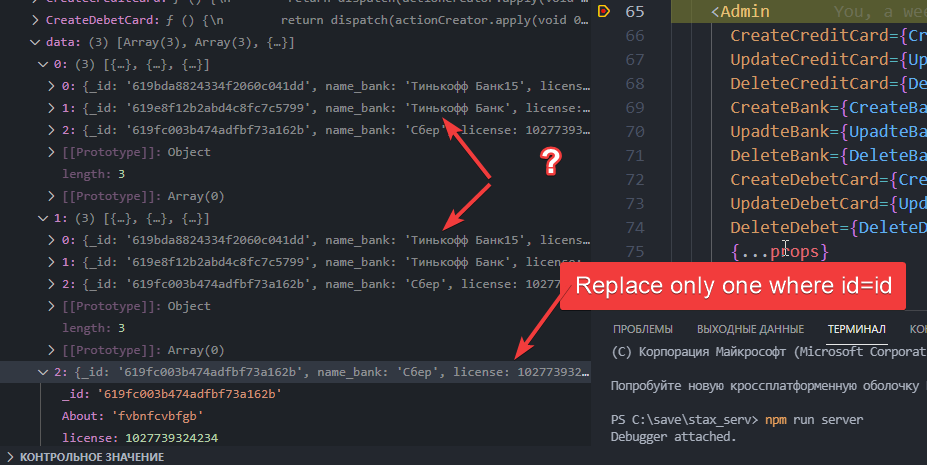
Task: Collapse the second nested array 1: (3)
Action: click(x=43, y=219)
